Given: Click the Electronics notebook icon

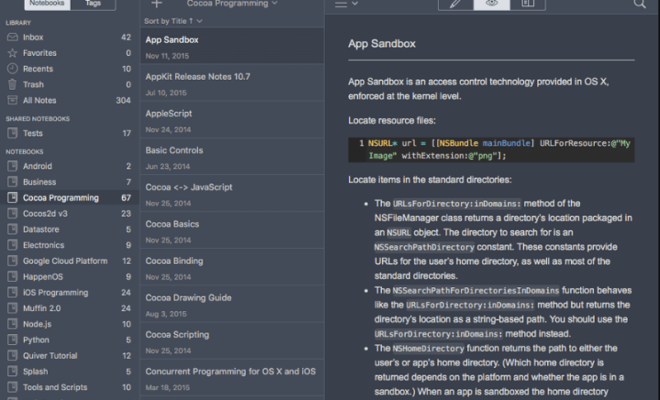Looking at the screenshot, I should tap(13, 245).
